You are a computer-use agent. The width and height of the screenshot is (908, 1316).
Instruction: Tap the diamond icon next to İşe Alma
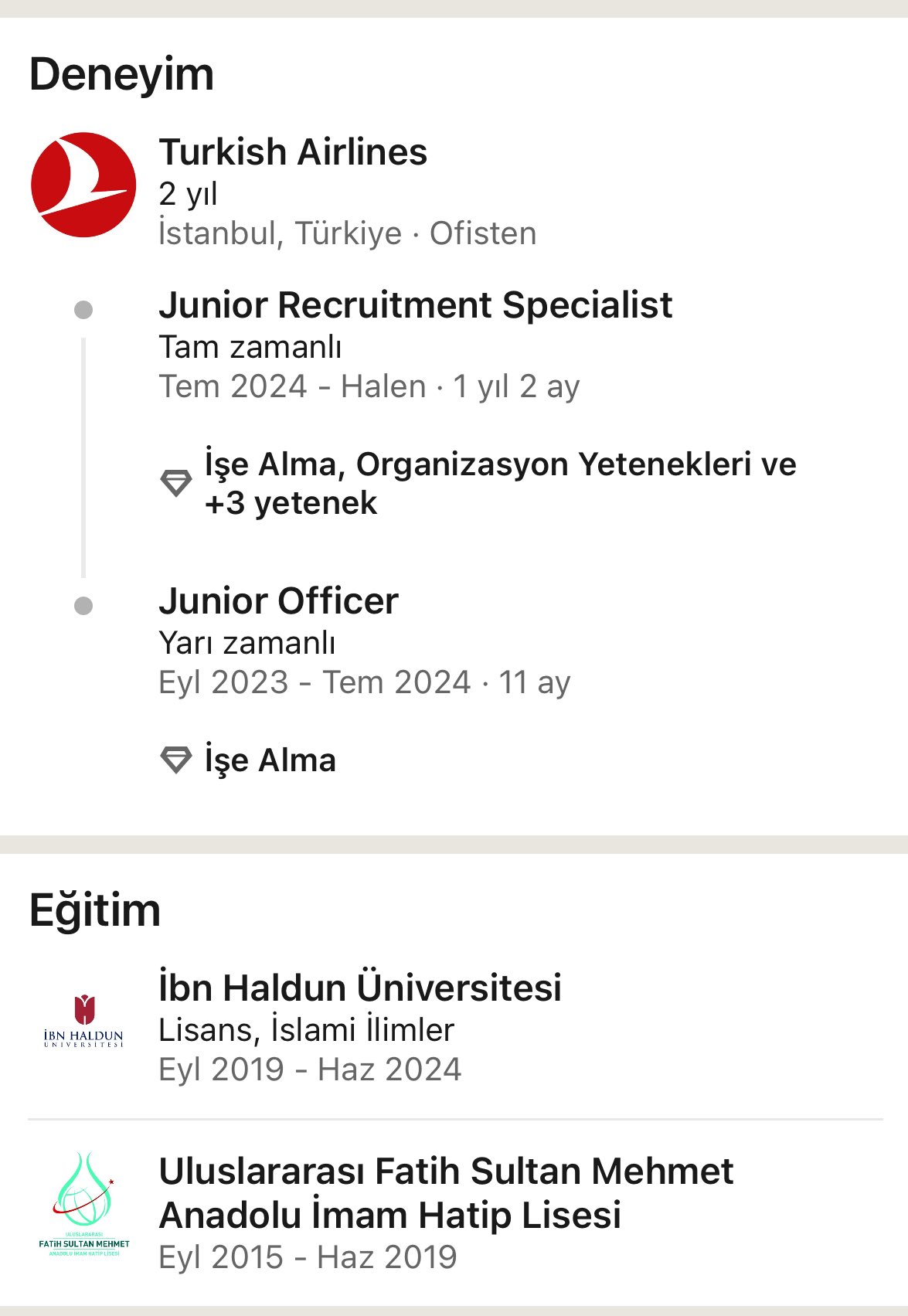(x=175, y=760)
